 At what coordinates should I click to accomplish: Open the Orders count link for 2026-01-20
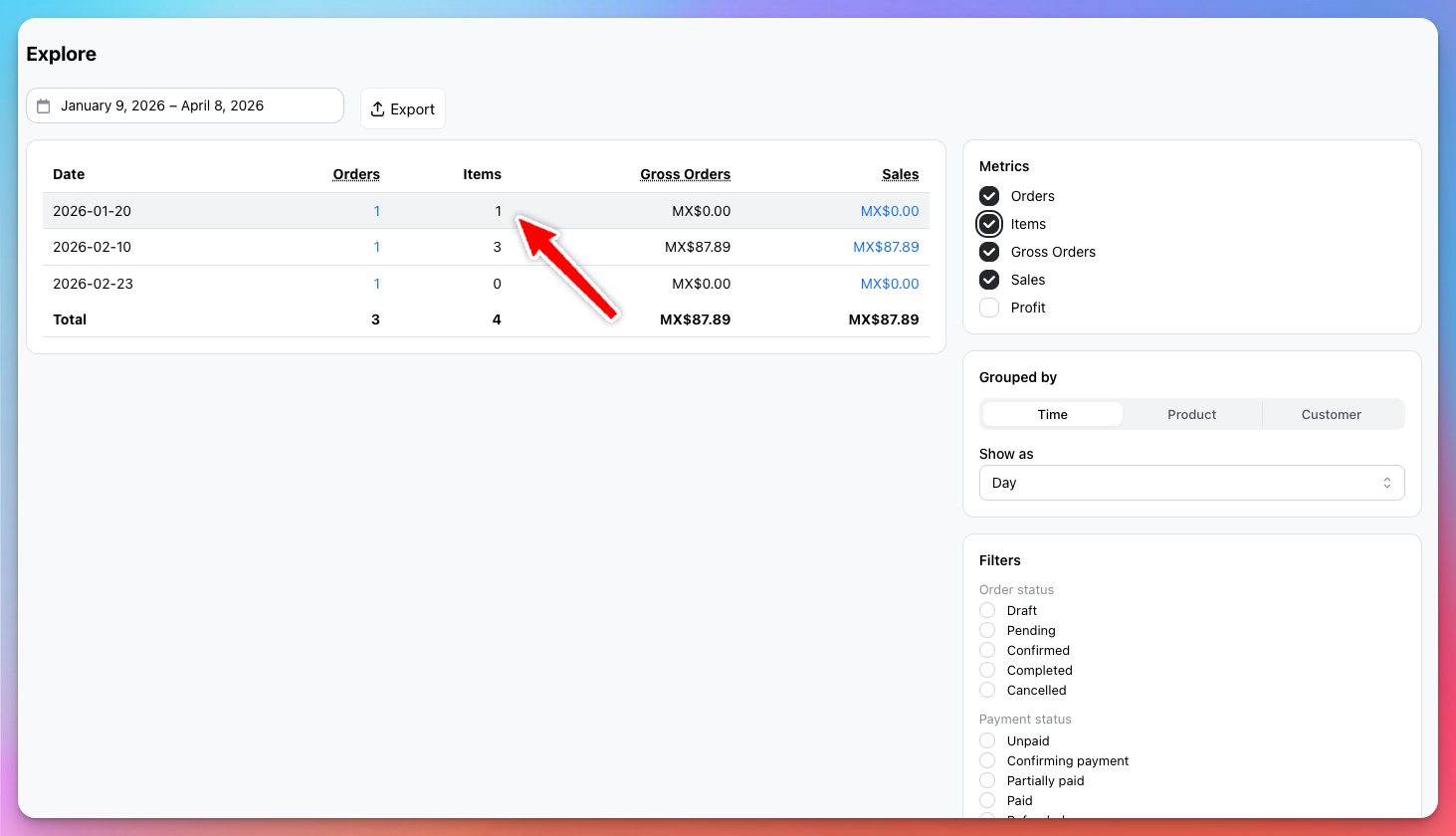point(376,211)
